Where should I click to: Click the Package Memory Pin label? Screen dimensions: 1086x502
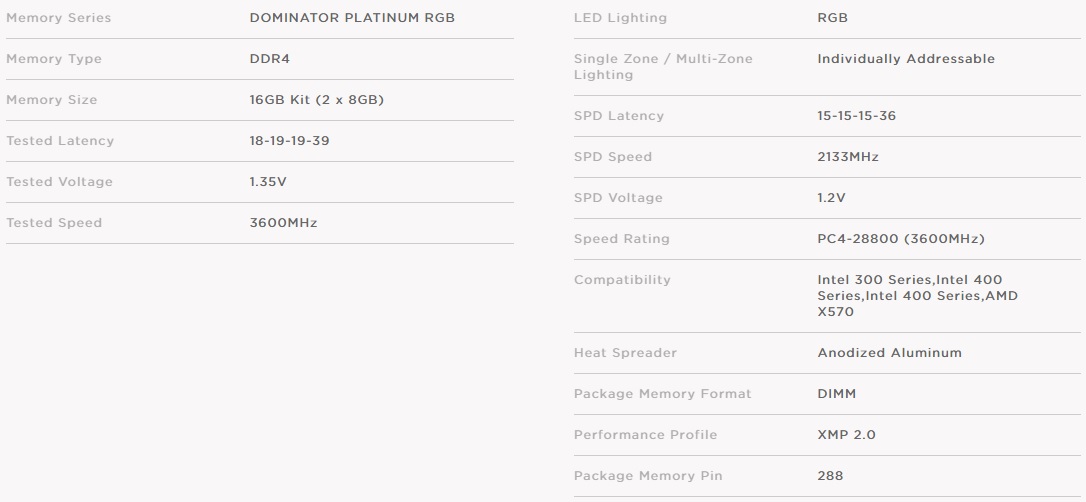click(x=648, y=476)
